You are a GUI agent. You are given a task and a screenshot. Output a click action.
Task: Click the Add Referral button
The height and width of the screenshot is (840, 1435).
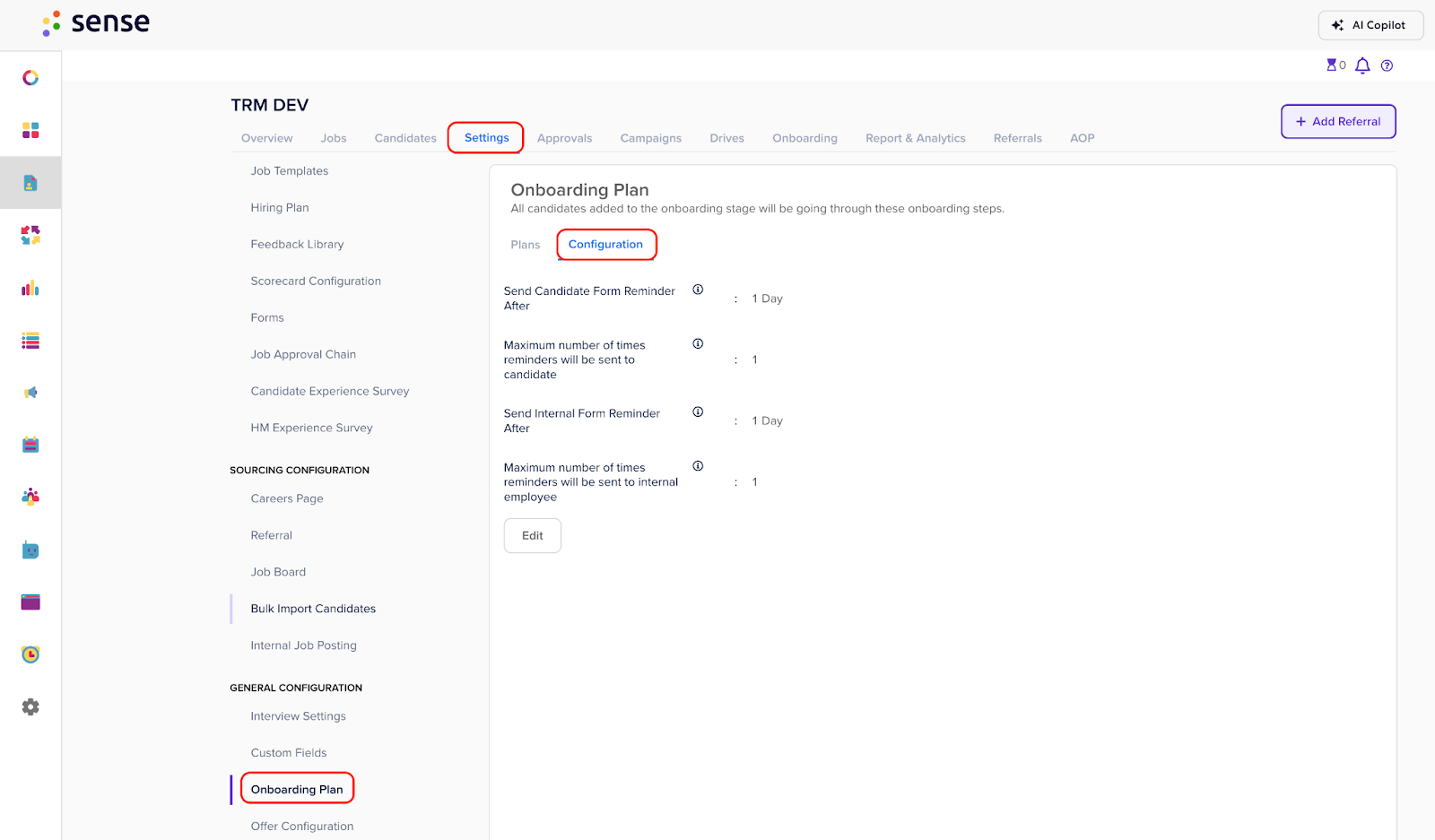[1338, 122]
